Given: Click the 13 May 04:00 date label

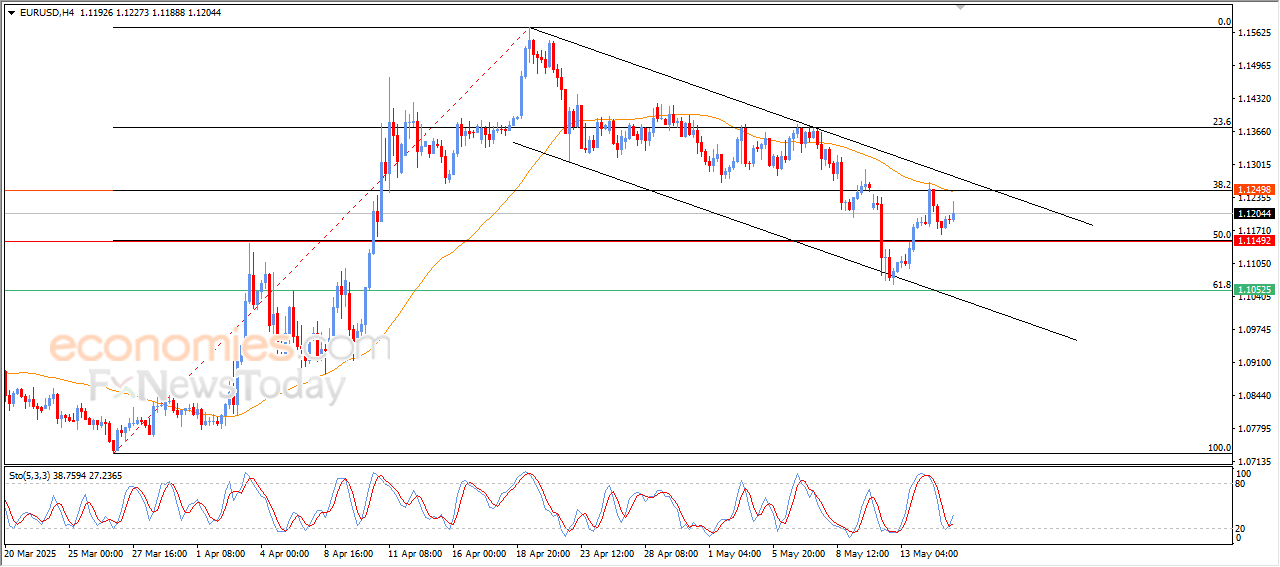Looking at the screenshot, I should tap(931, 552).
